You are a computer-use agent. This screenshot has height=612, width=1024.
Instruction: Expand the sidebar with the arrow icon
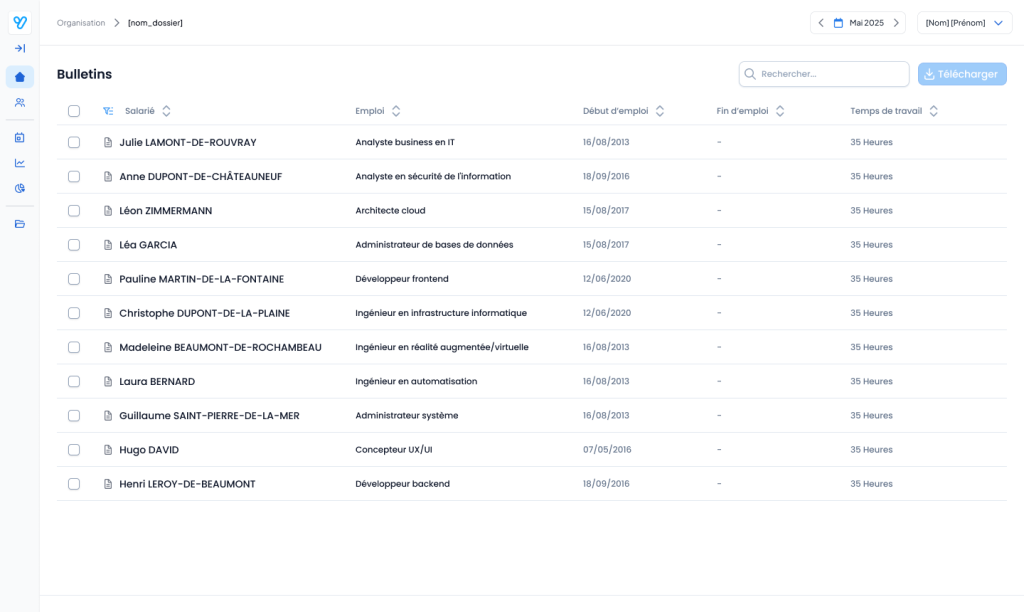click(x=19, y=48)
